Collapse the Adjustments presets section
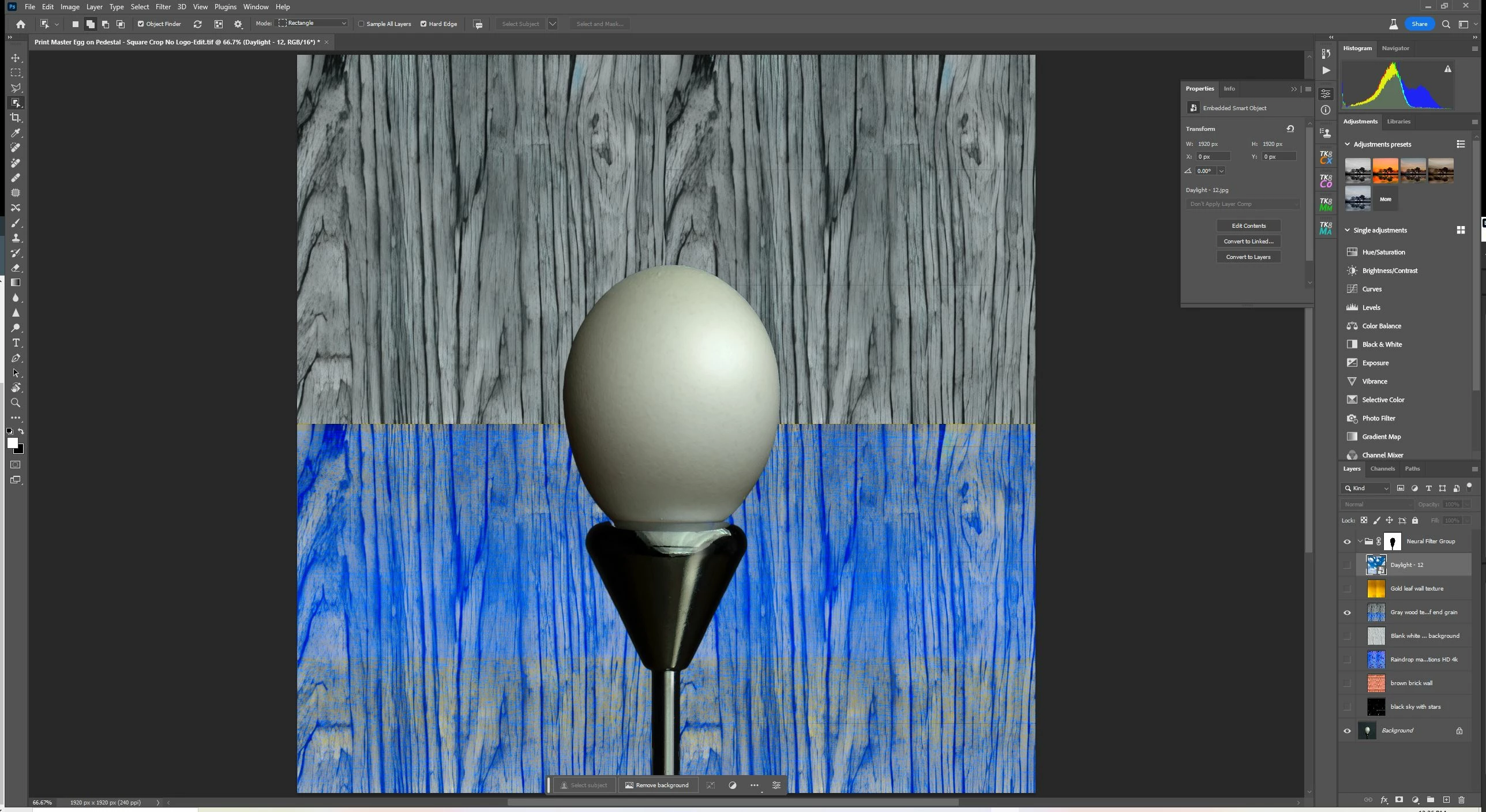1486x812 pixels. [1348, 144]
